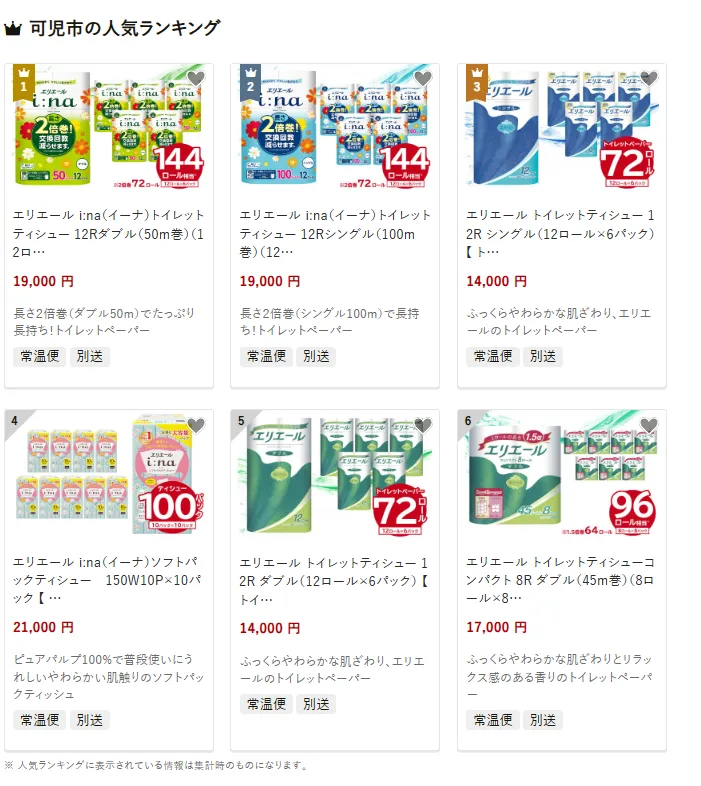Click 別送 tag on rank 3 item
This screenshot has width=701, height=786.
pos(543,356)
